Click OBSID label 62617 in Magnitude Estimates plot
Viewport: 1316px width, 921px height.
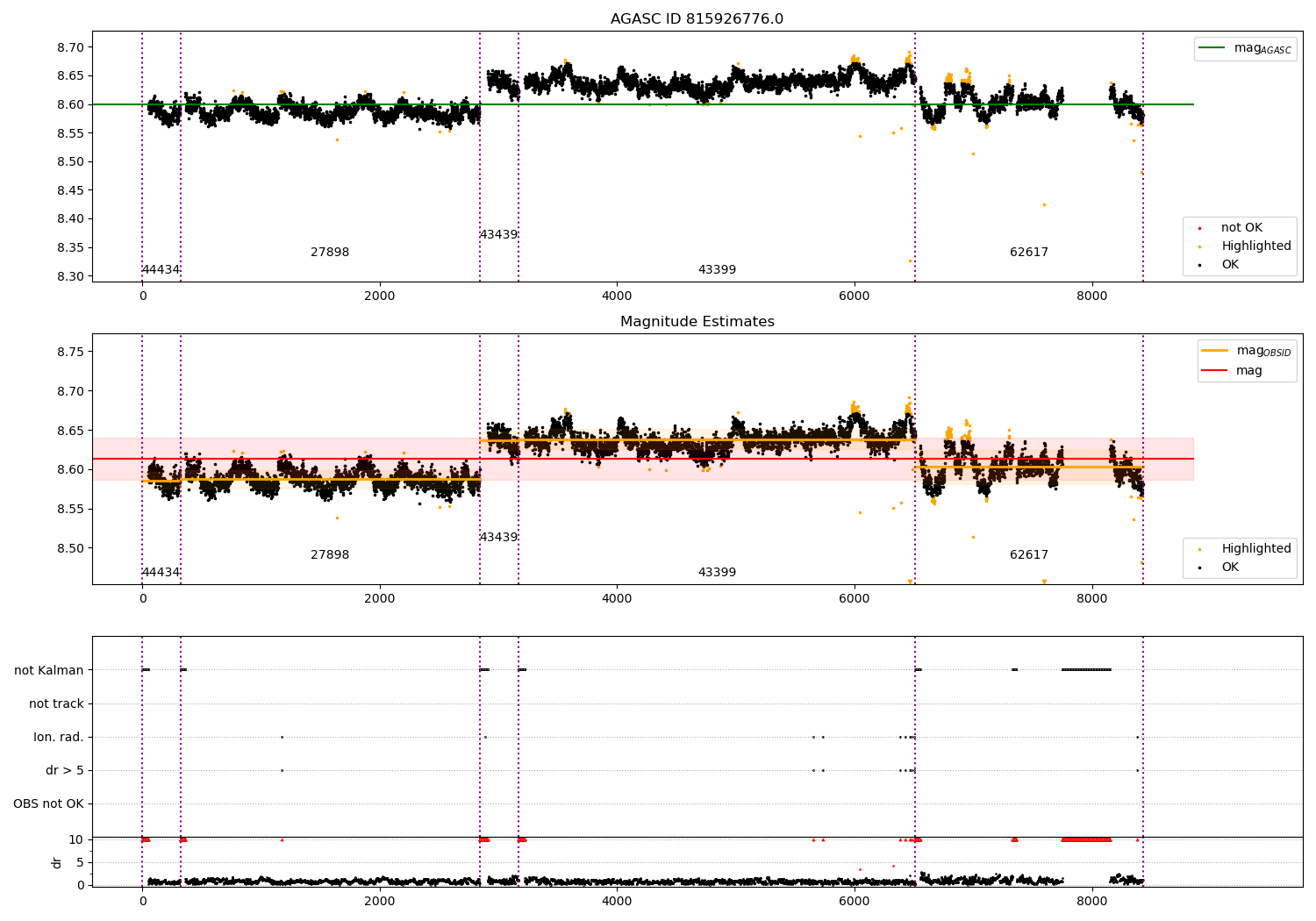tap(1029, 555)
